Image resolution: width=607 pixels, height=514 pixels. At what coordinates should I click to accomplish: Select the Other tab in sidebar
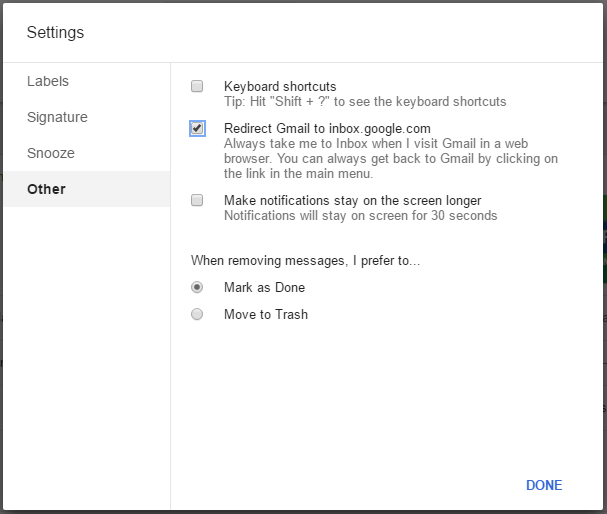(x=46, y=189)
